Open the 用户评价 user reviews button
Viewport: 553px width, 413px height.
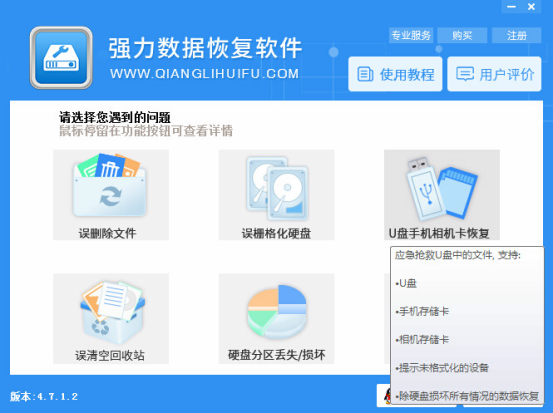tap(494, 74)
